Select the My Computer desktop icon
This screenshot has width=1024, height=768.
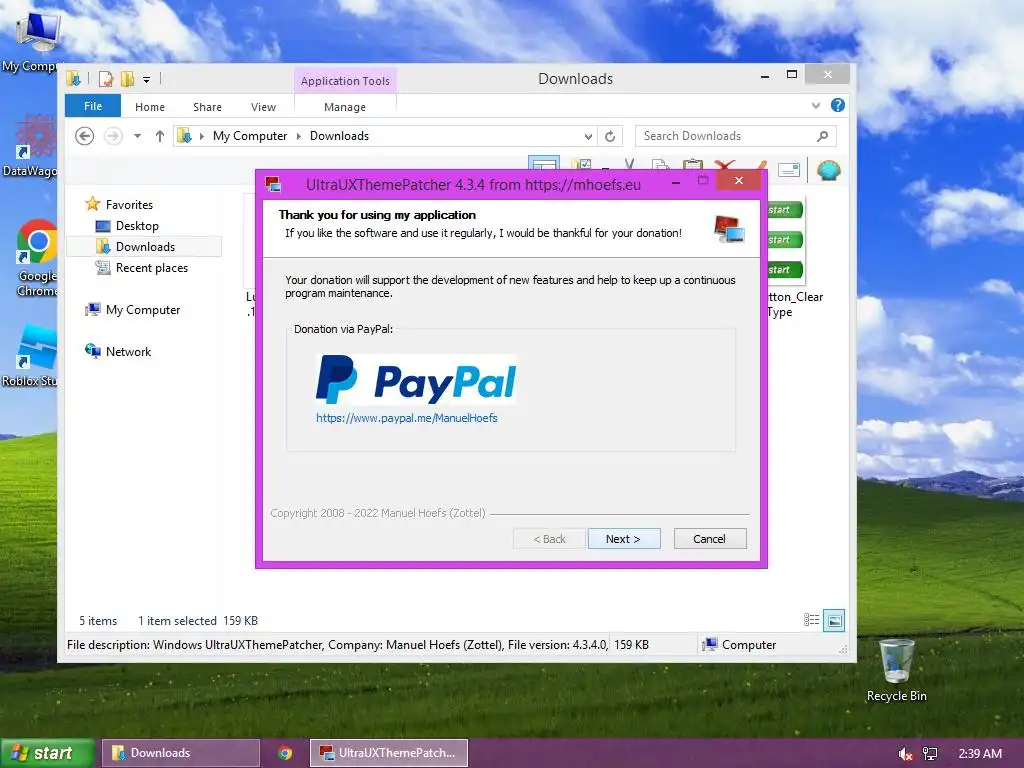pos(33,41)
